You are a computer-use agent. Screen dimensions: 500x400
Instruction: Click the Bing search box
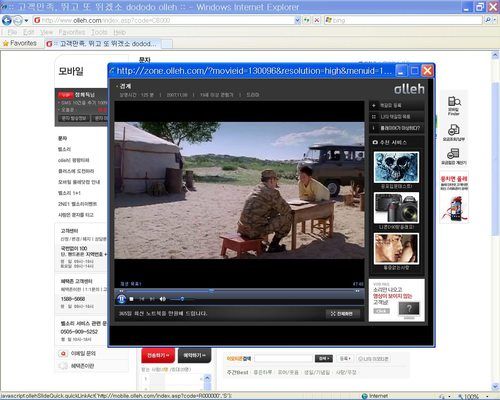403,20
